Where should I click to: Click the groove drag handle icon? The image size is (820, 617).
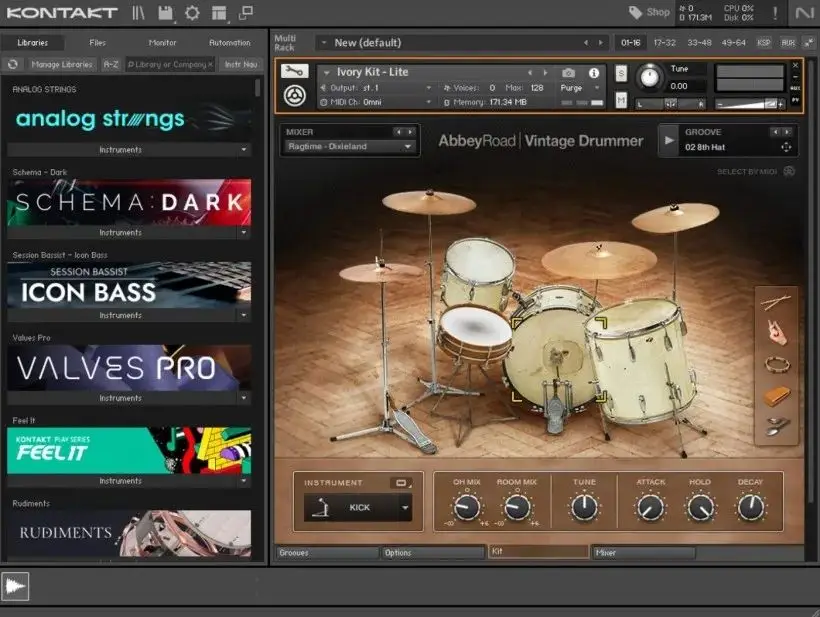tap(786, 147)
